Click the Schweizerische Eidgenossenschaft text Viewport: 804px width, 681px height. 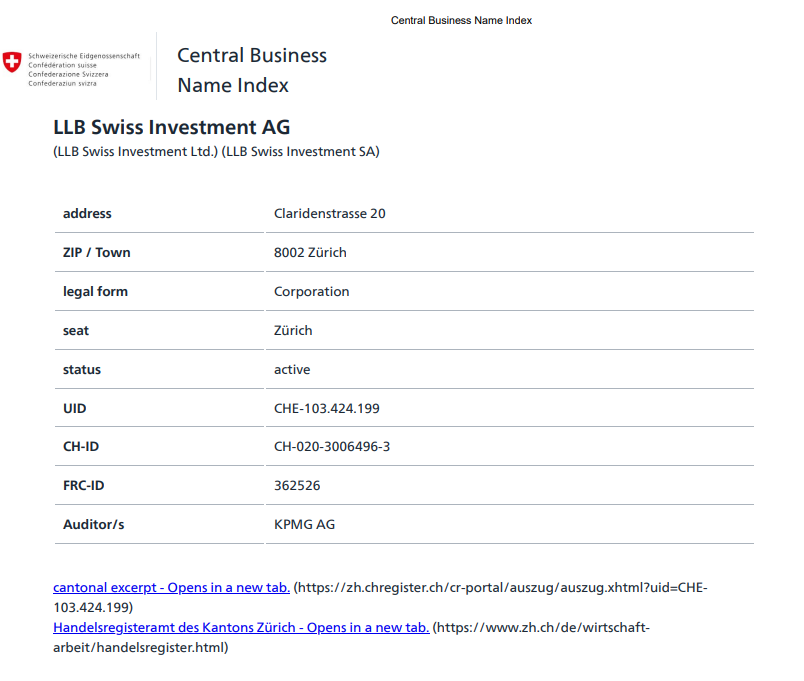coord(84,56)
